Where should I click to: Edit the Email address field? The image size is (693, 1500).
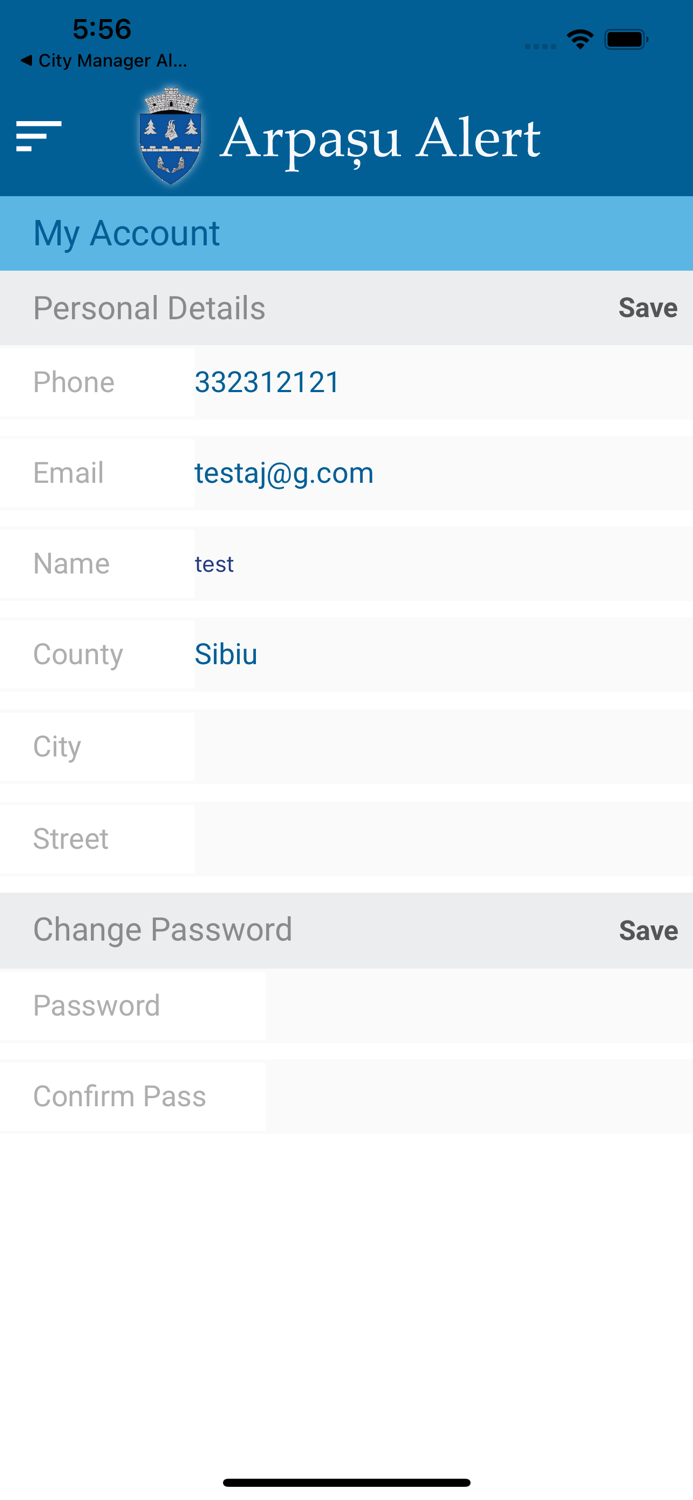pos(442,473)
